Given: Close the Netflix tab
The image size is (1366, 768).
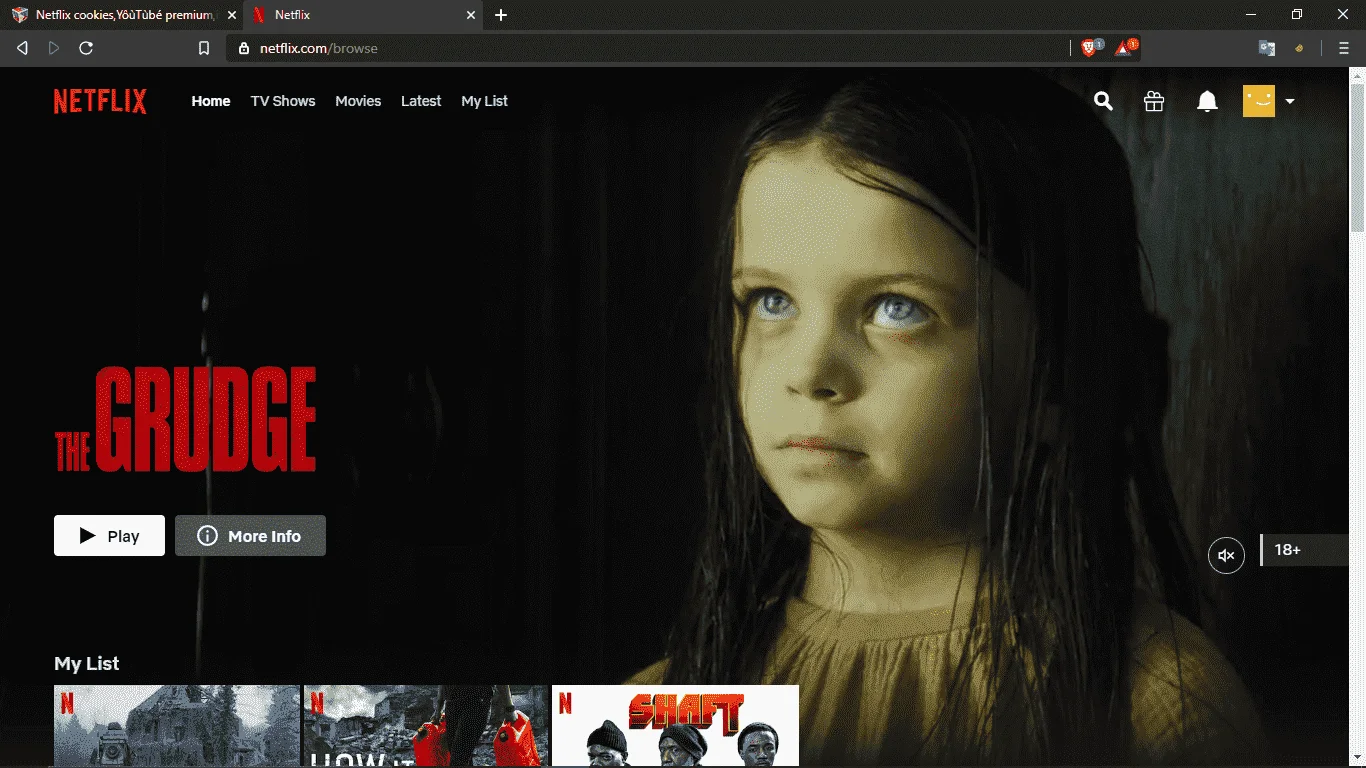Looking at the screenshot, I should coord(472,15).
